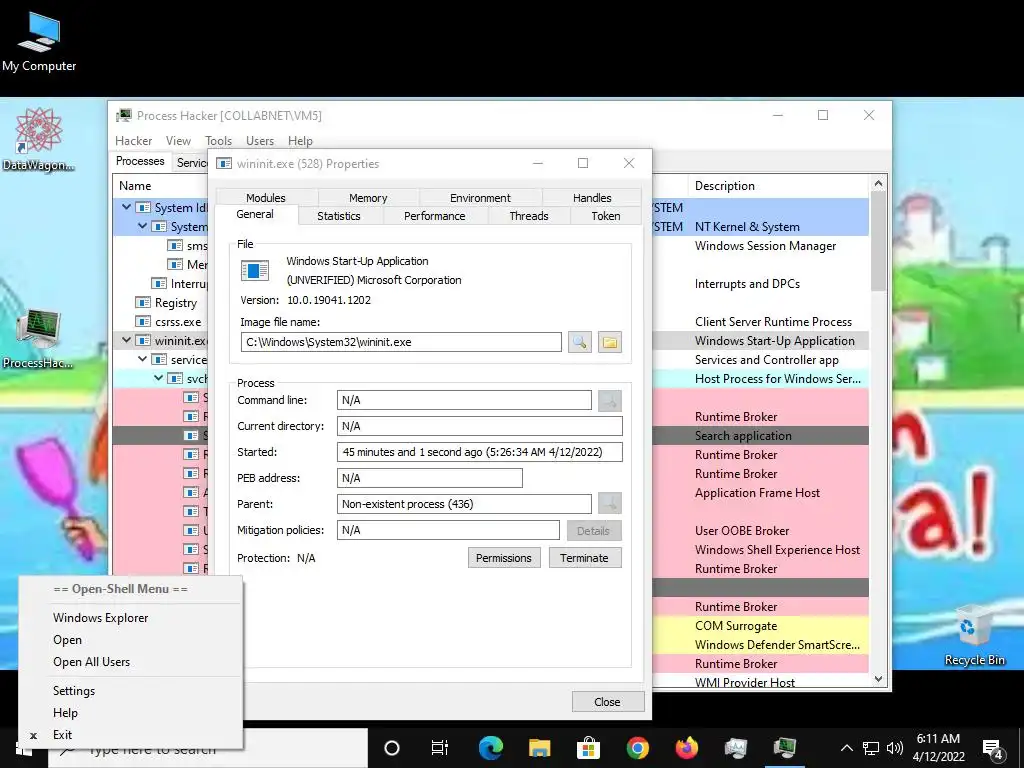This screenshot has height=768, width=1024.
Task: Click the Permissions button
Action: [504, 558]
